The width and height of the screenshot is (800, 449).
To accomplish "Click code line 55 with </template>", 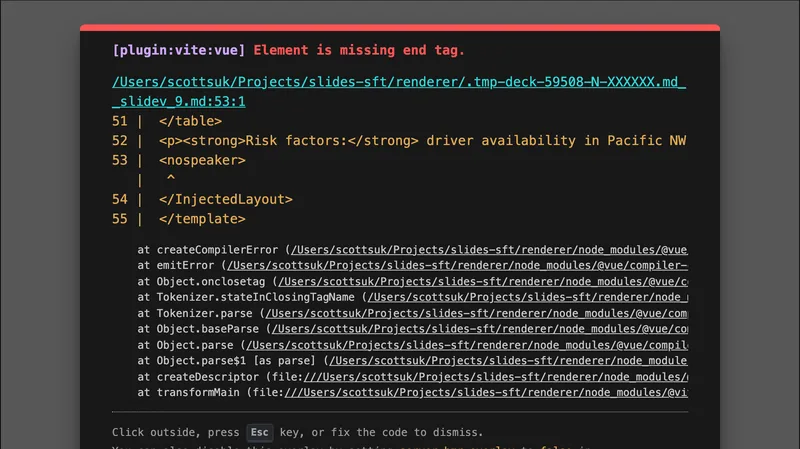I will (201, 219).
